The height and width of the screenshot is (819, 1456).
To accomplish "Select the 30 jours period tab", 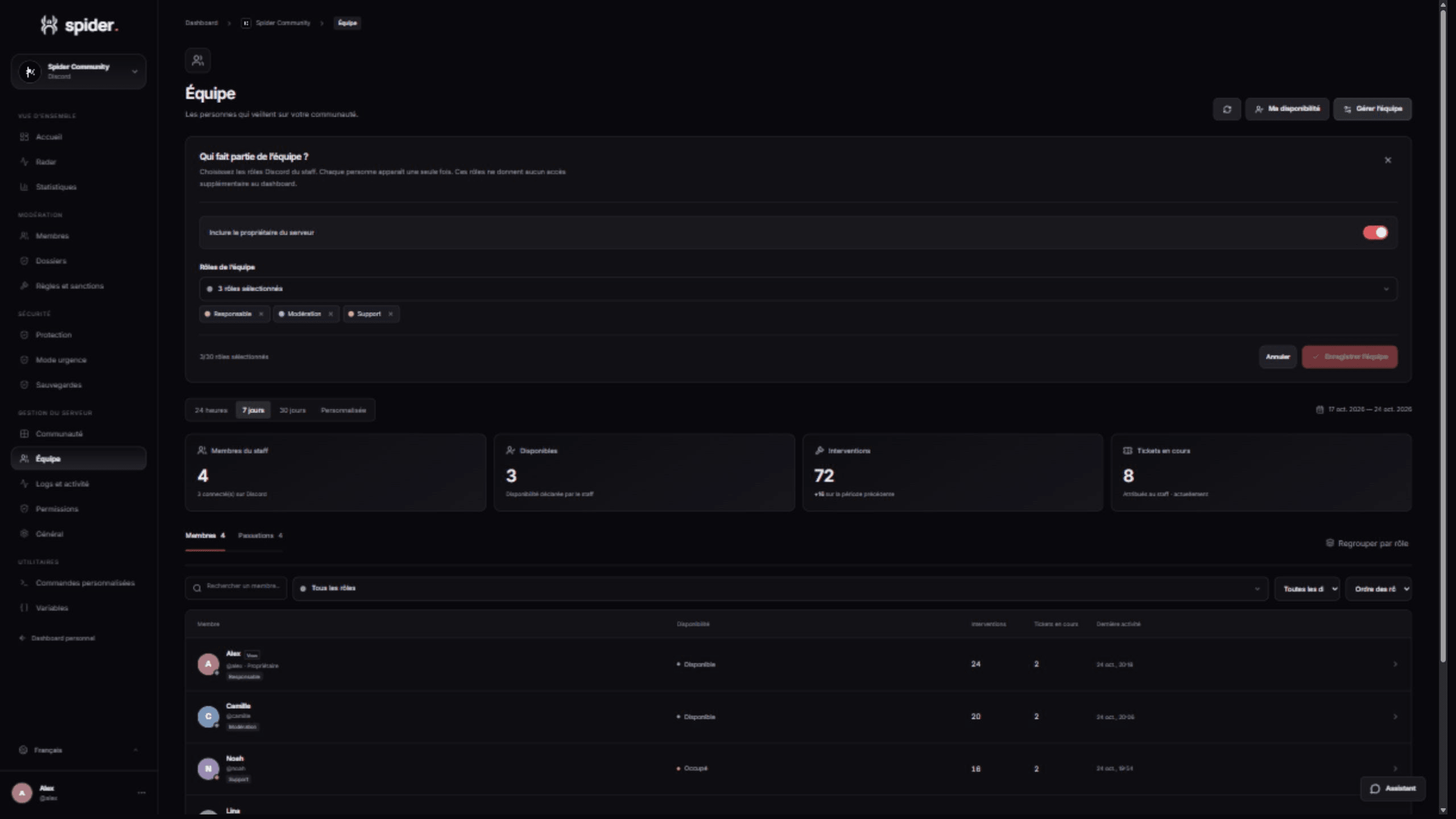I will point(292,410).
